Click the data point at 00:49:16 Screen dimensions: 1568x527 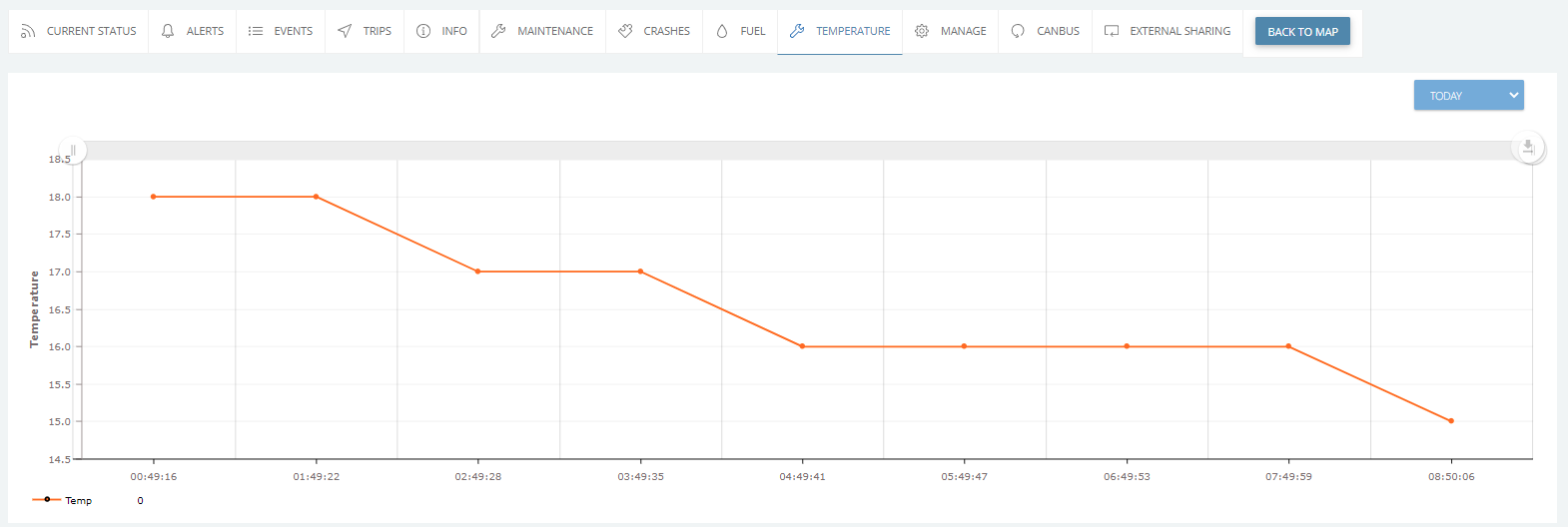click(x=153, y=197)
